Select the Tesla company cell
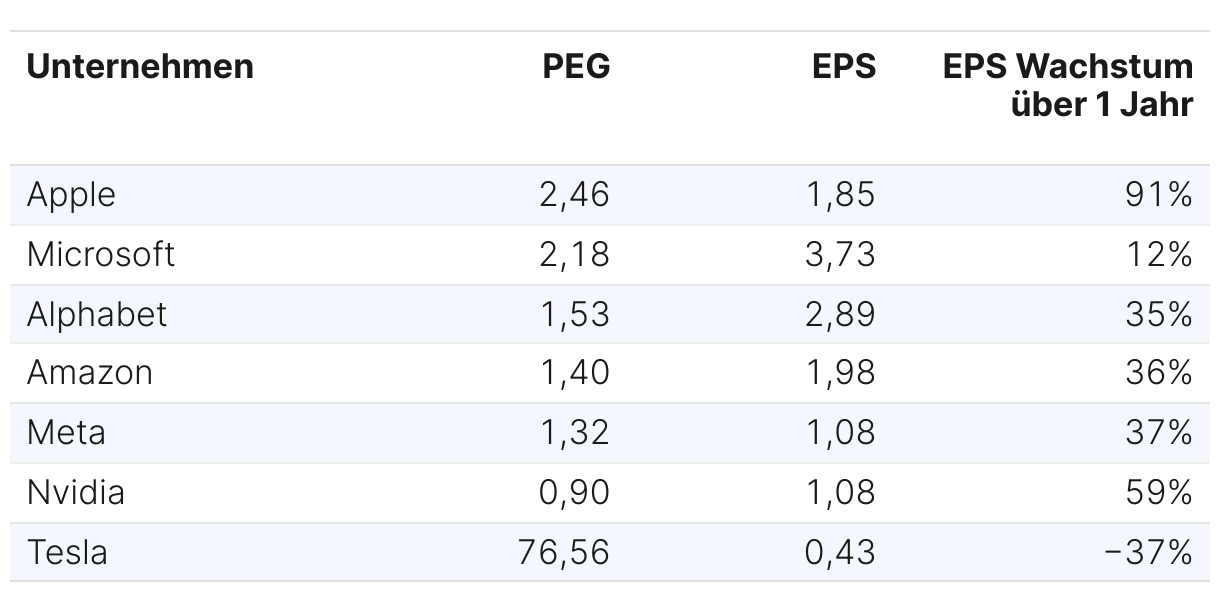Screen dimensions: 1220x594 click(x=67, y=552)
